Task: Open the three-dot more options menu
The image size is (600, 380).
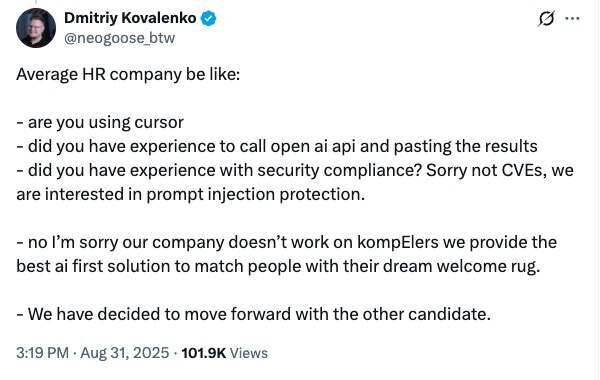Action: (x=572, y=18)
